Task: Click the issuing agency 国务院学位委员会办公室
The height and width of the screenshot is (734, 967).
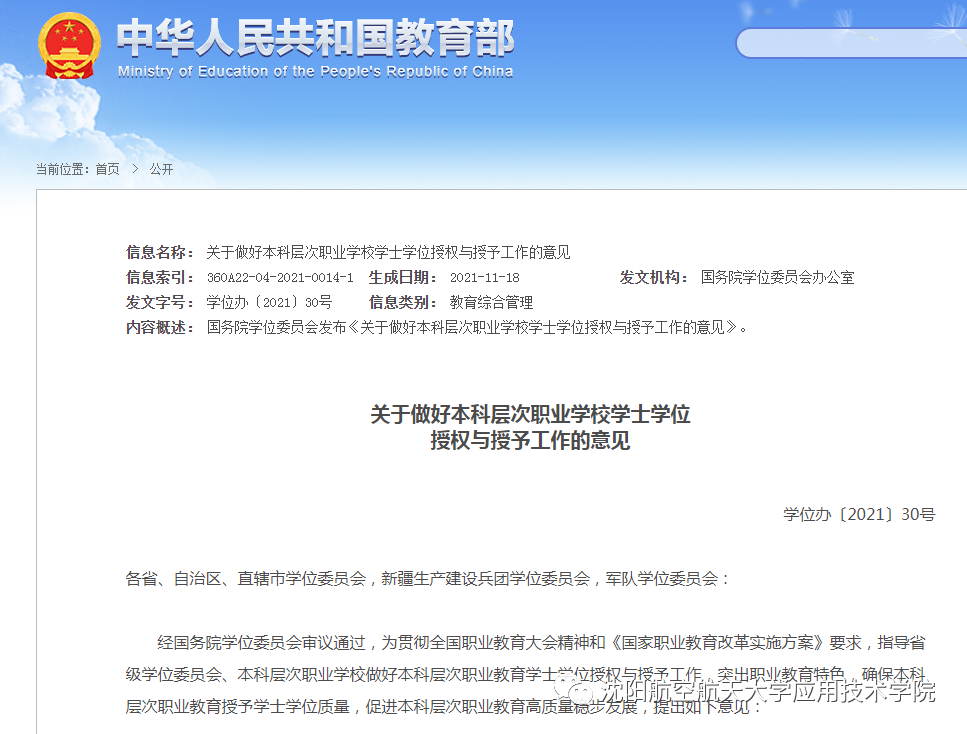Action: click(777, 278)
